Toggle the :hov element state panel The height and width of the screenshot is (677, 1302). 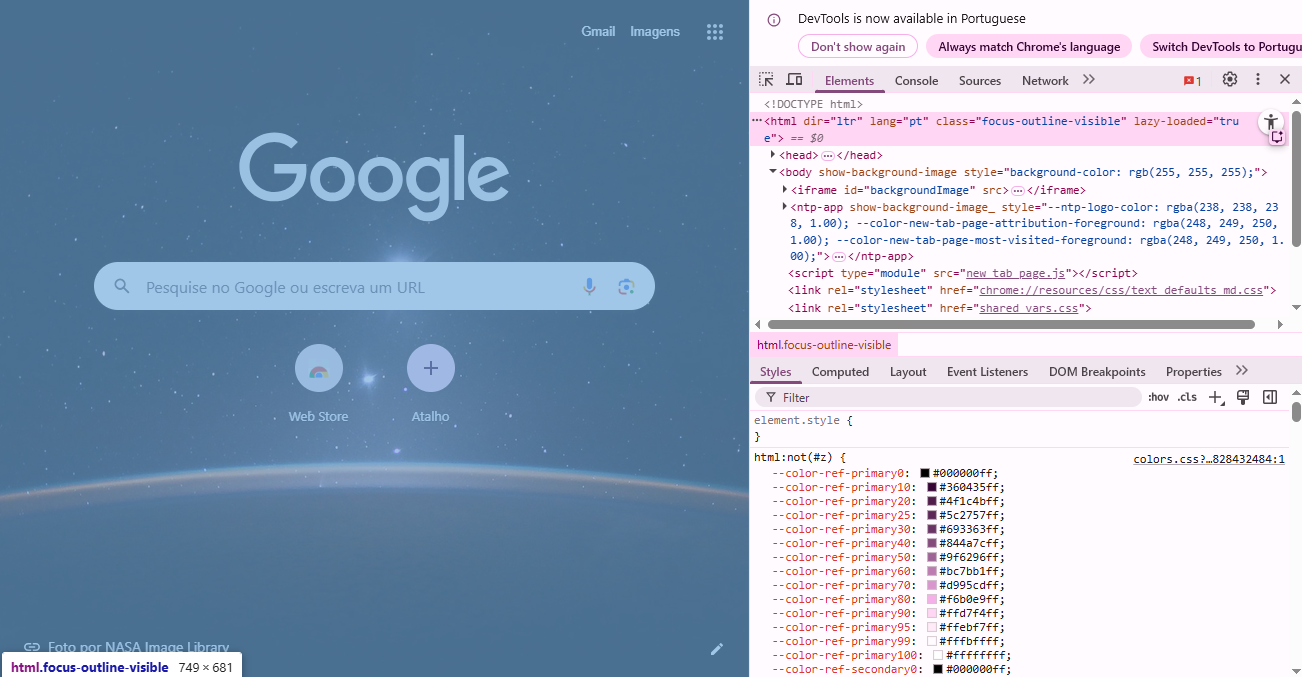tap(1158, 397)
